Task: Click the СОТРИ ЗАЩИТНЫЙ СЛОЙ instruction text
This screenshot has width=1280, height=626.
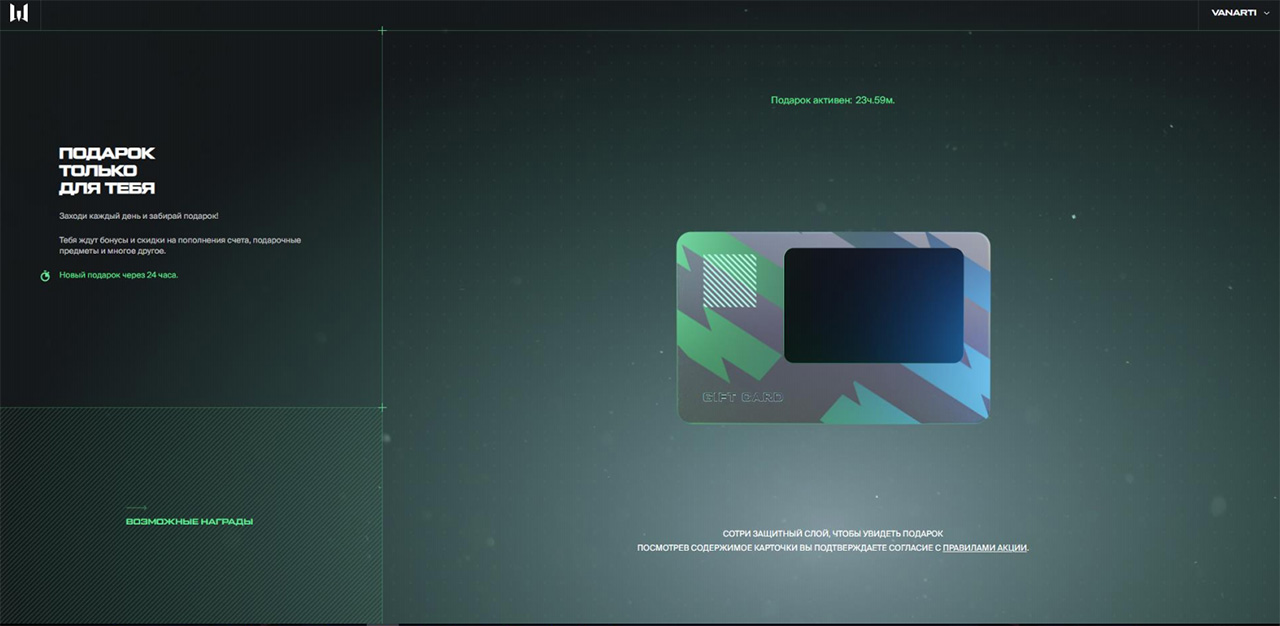Action: (832, 534)
